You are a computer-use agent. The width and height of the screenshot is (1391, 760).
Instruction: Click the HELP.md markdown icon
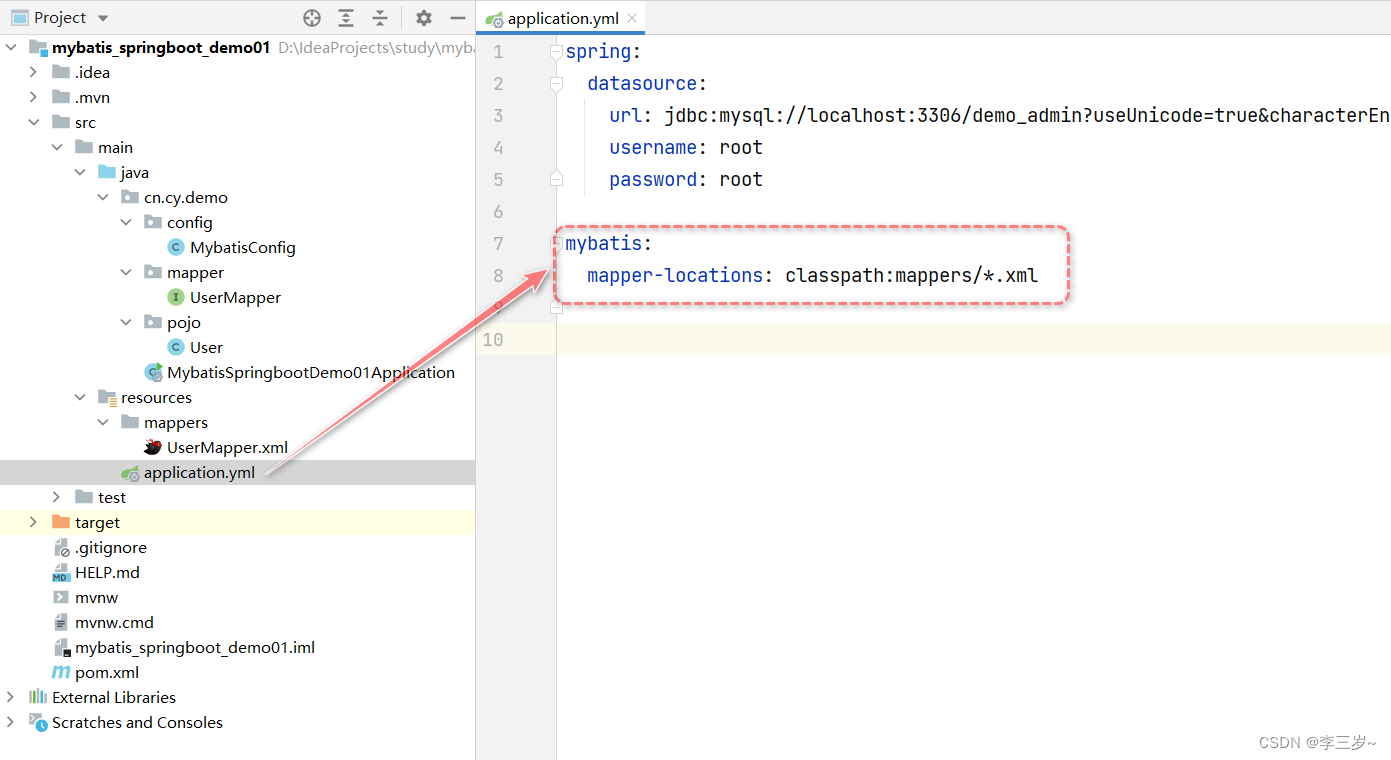tap(61, 572)
